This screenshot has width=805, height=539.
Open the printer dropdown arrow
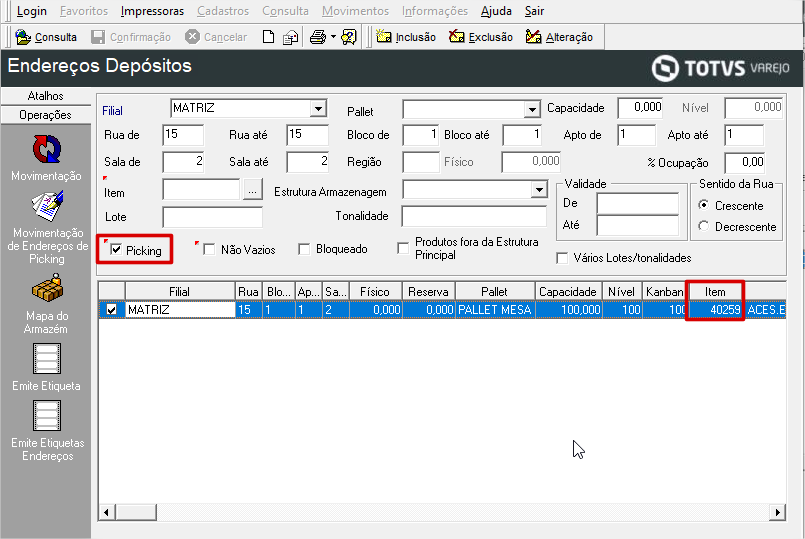click(333, 37)
